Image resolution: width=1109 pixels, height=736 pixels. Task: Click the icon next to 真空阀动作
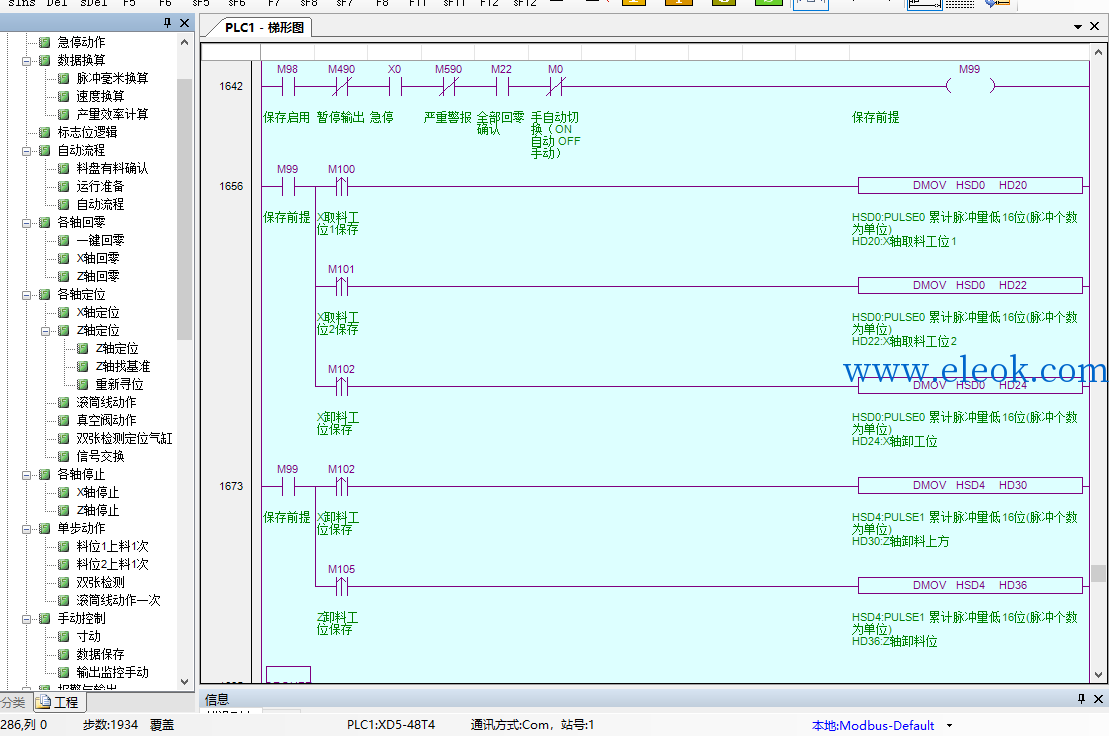pos(64,420)
